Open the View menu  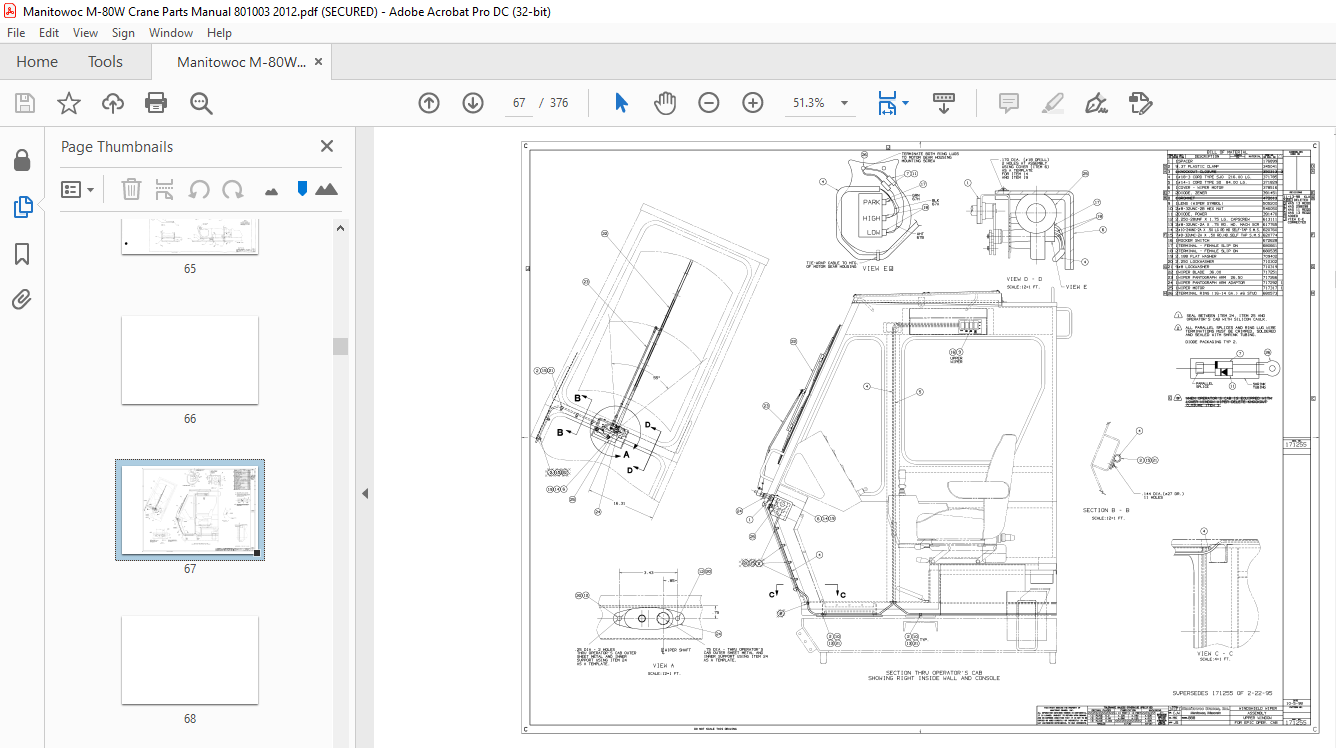(85, 33)
